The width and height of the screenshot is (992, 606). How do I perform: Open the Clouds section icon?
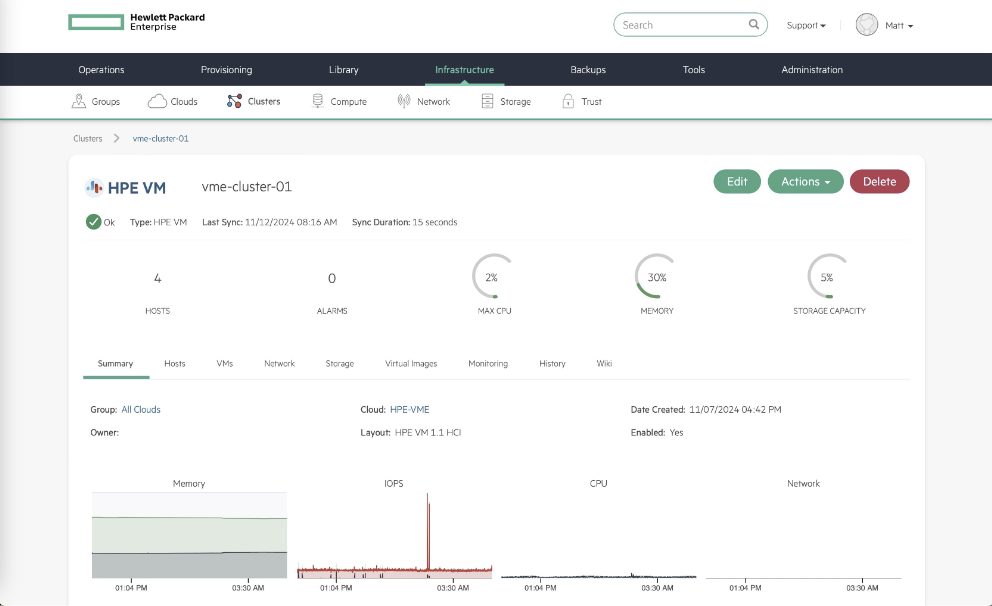(x=157, y=101)
